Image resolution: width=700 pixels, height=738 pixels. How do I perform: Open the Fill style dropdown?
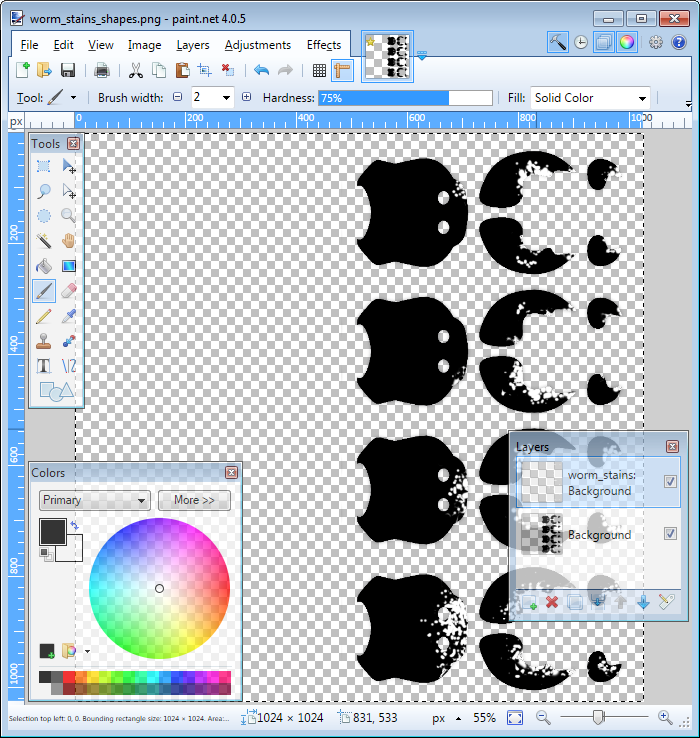[642, 98]
